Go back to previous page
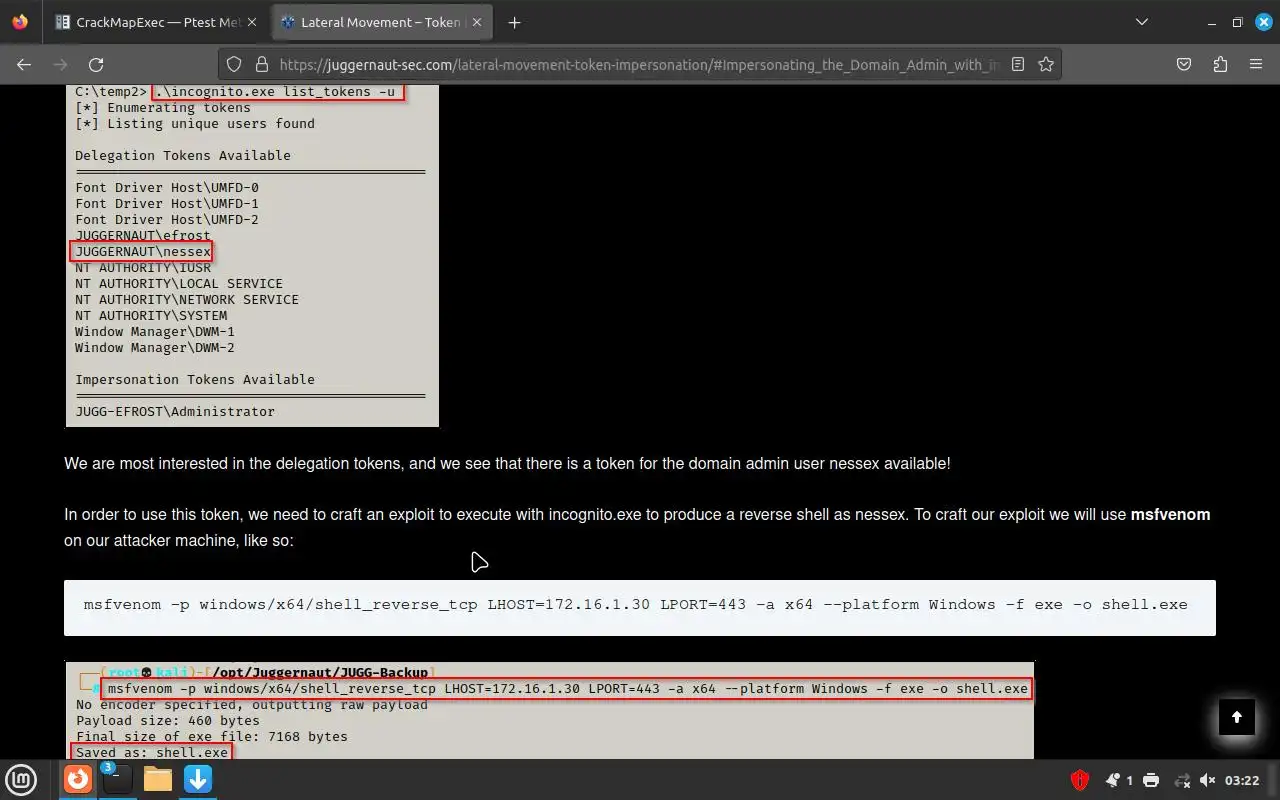 pos(24,64)
